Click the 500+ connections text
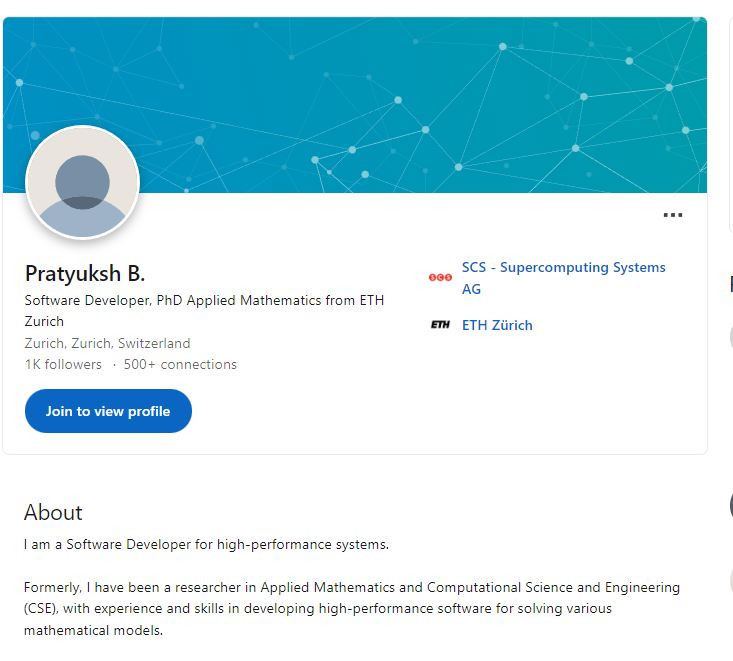Image resolution: width=733 pixels, height=661 pixels. 180,364
